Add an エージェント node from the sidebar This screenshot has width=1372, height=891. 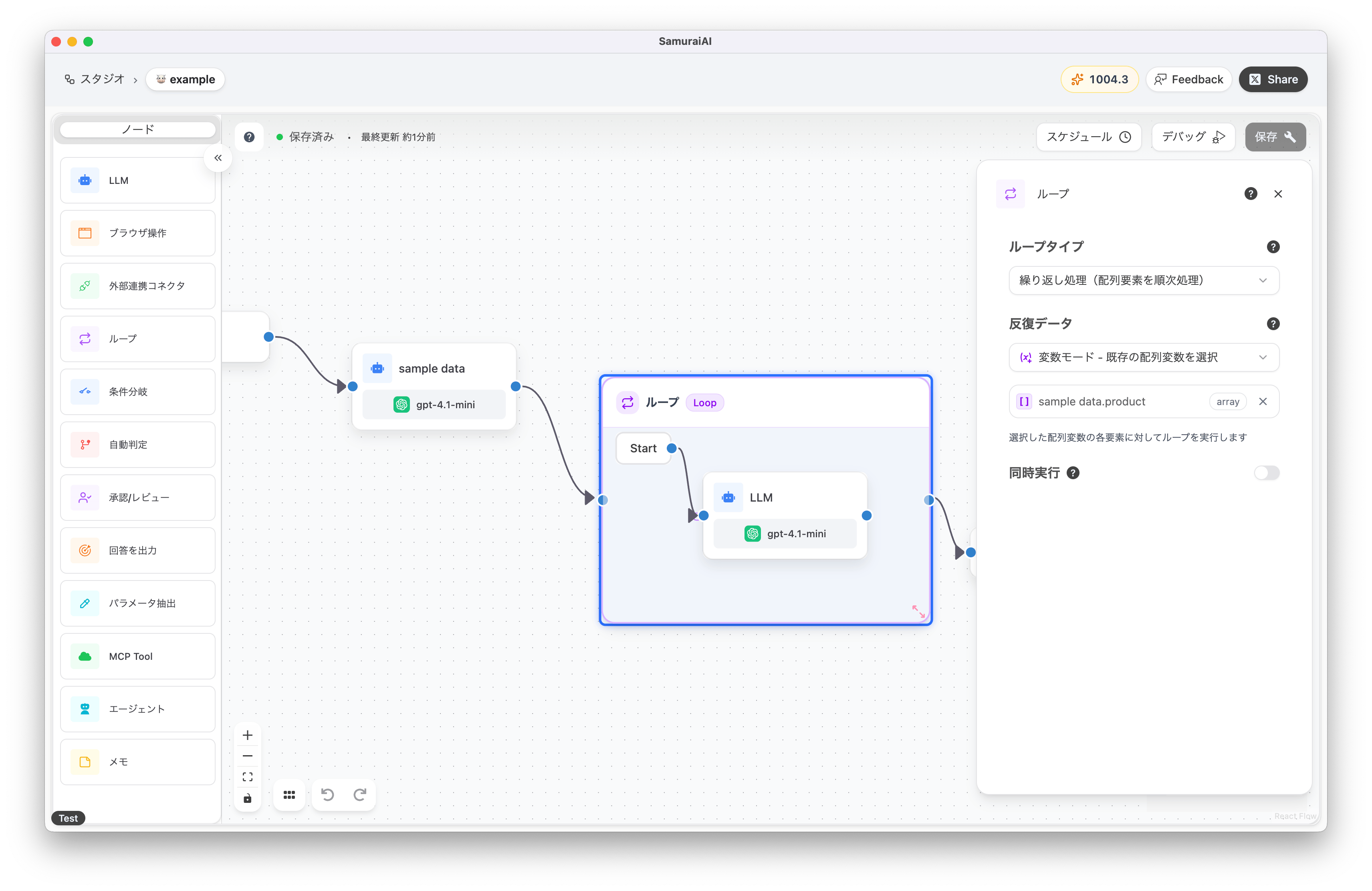137,709
